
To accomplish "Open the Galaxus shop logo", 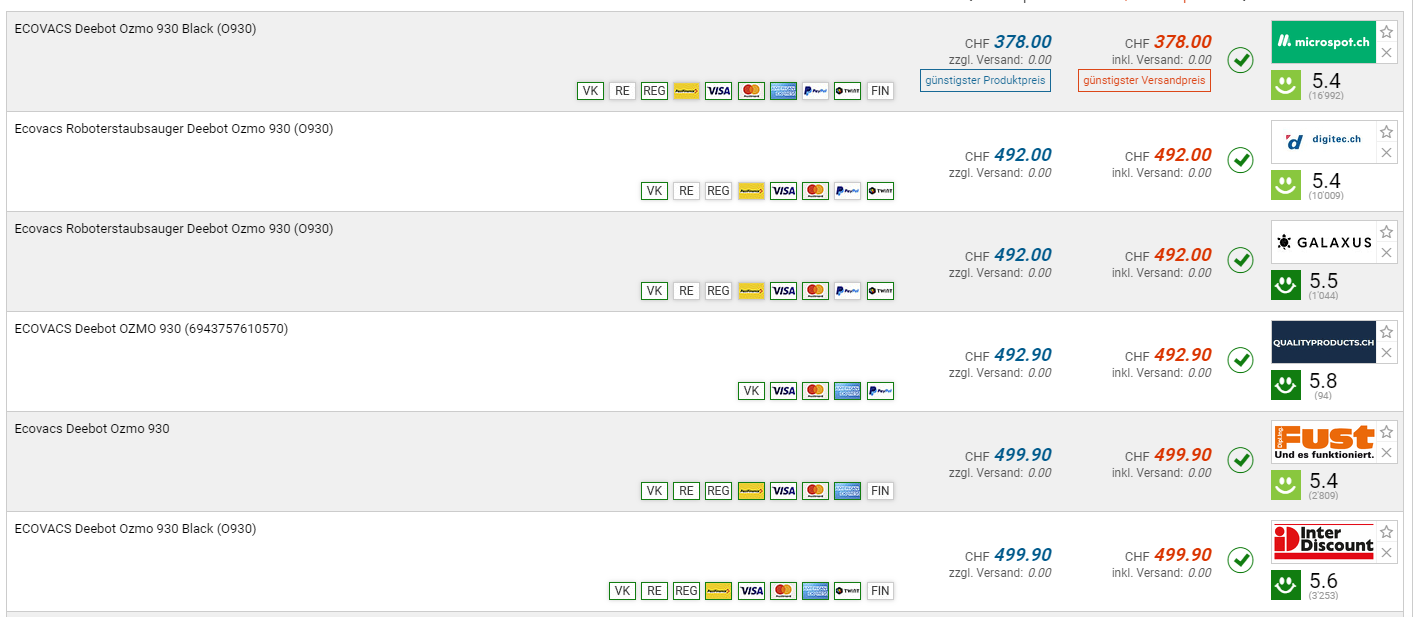I will tap(1323, 242).
